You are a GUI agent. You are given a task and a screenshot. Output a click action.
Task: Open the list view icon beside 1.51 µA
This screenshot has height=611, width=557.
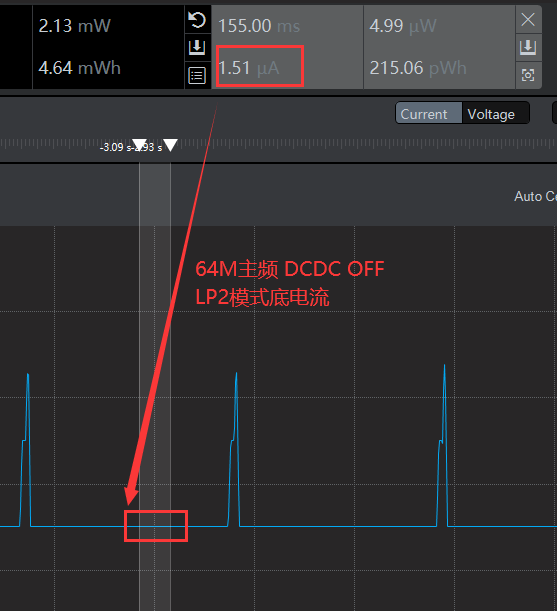pos(197,75)
